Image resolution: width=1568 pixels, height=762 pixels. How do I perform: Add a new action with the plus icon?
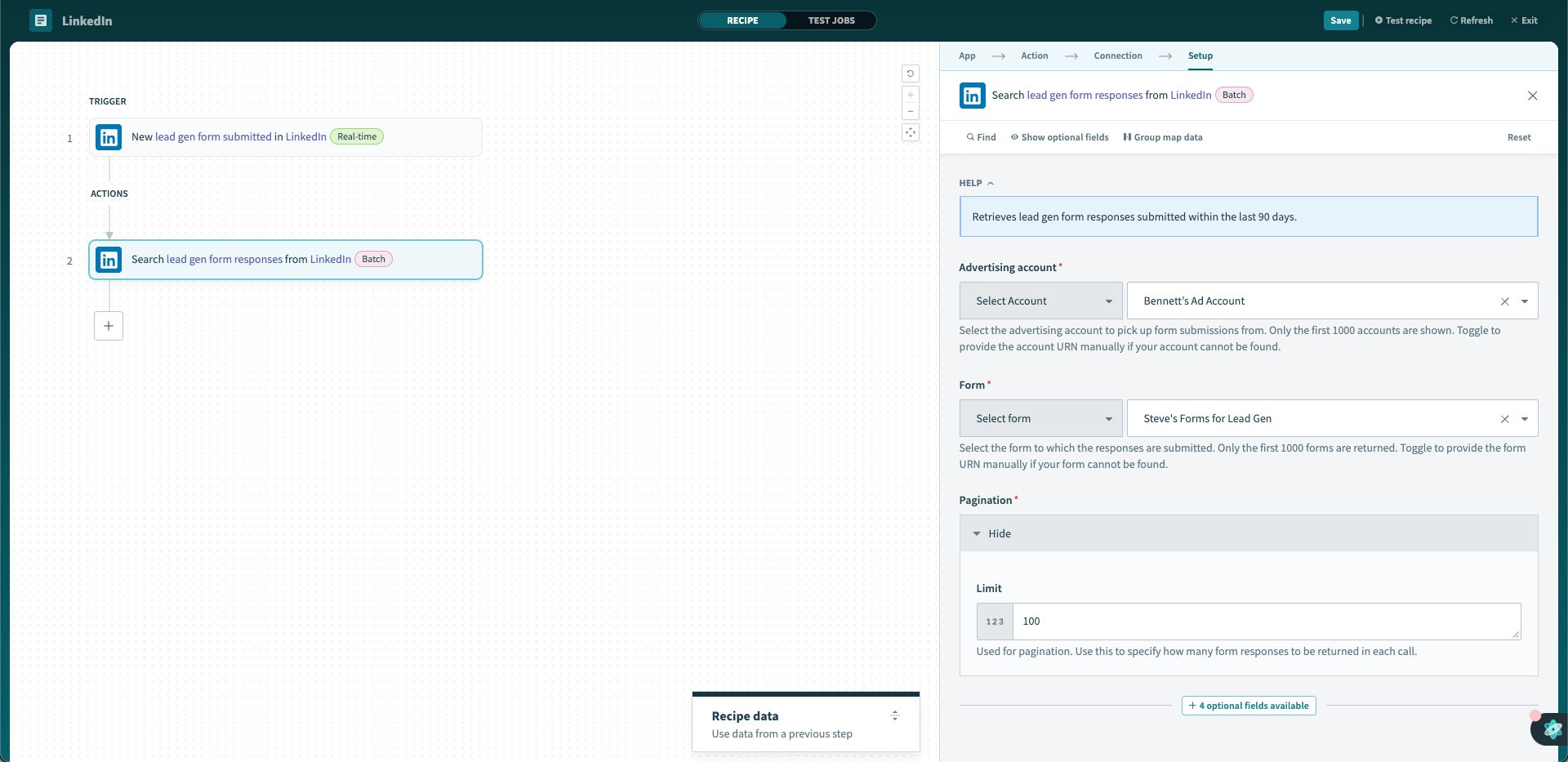109,326
